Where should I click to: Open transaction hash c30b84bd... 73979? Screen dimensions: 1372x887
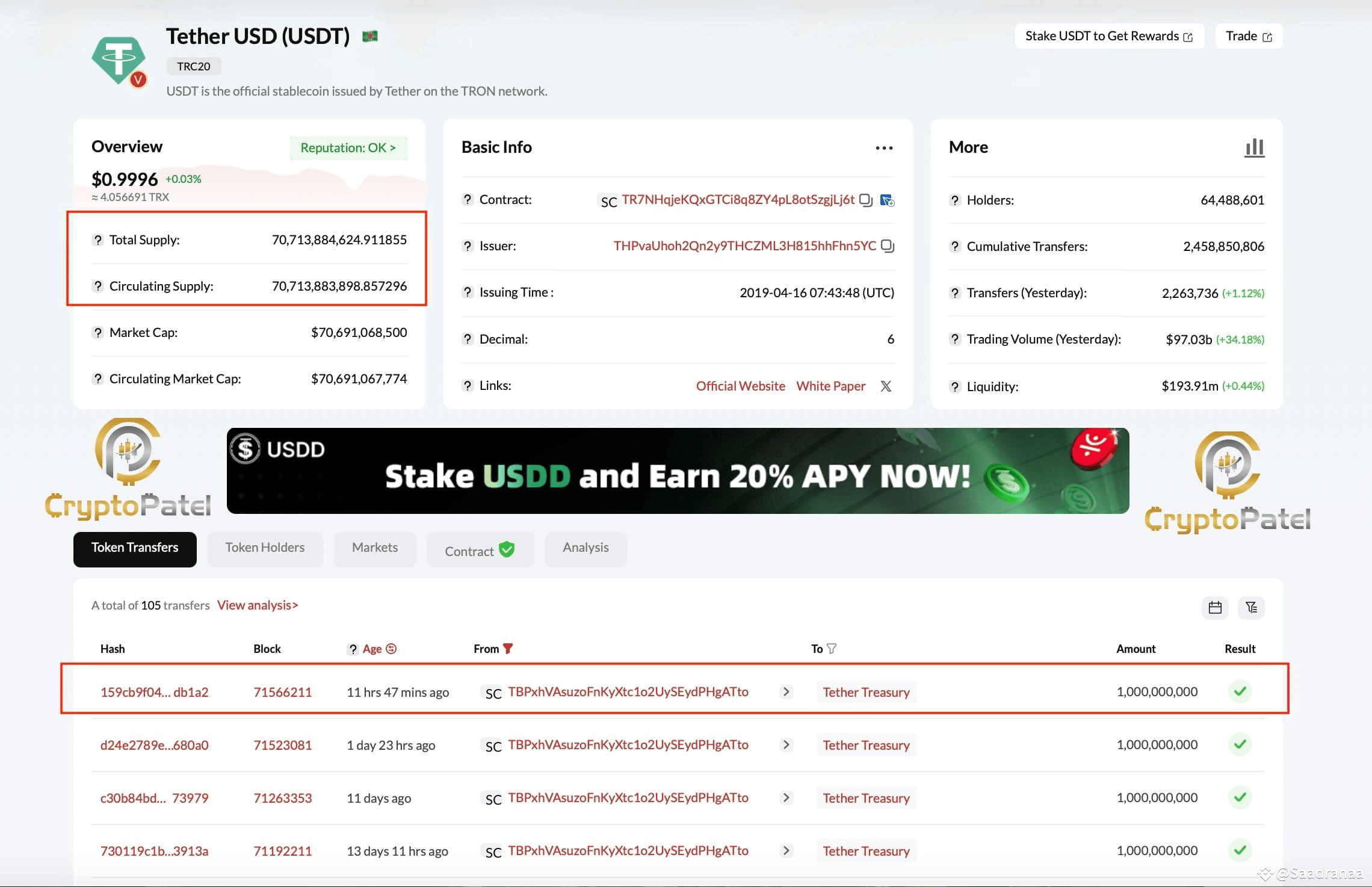(154, 798)
